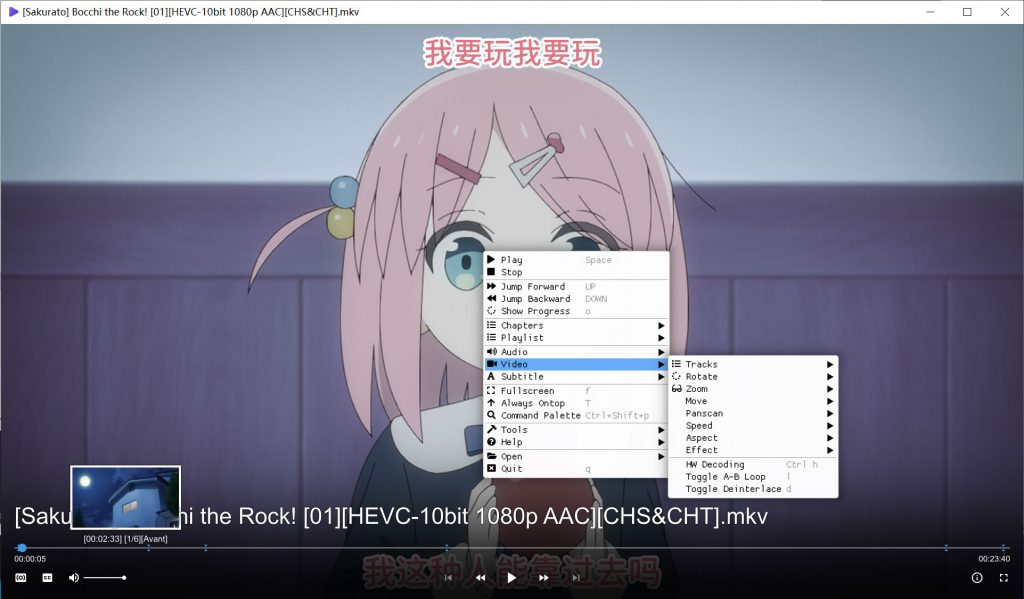Expand the Tools submenu
The image size is (1024, 599).
(x=576, y=430)
